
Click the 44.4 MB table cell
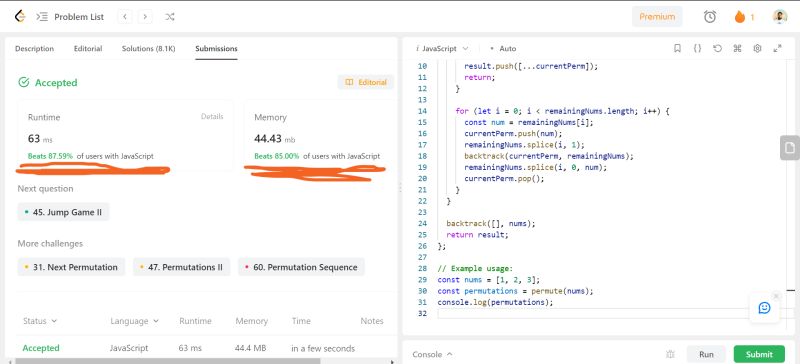click(x=250, y=348)
